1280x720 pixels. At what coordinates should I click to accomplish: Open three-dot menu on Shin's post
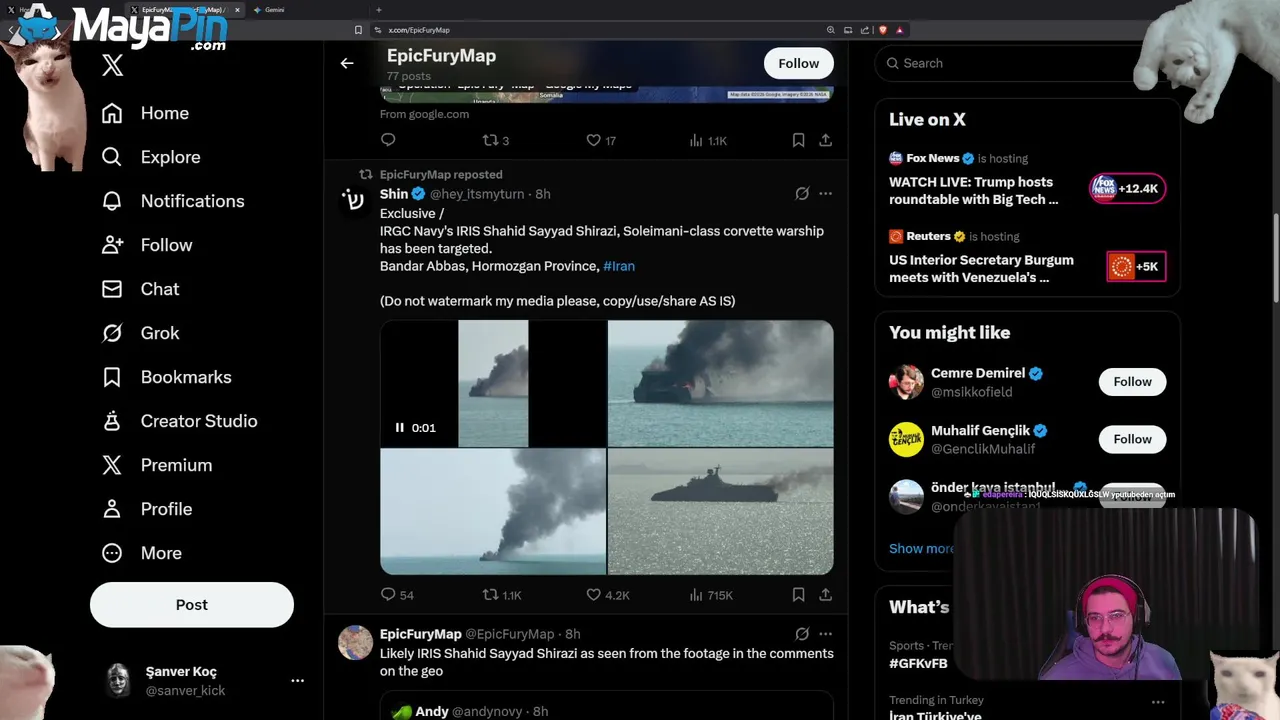pyautogui.click(x=825, y=194)
